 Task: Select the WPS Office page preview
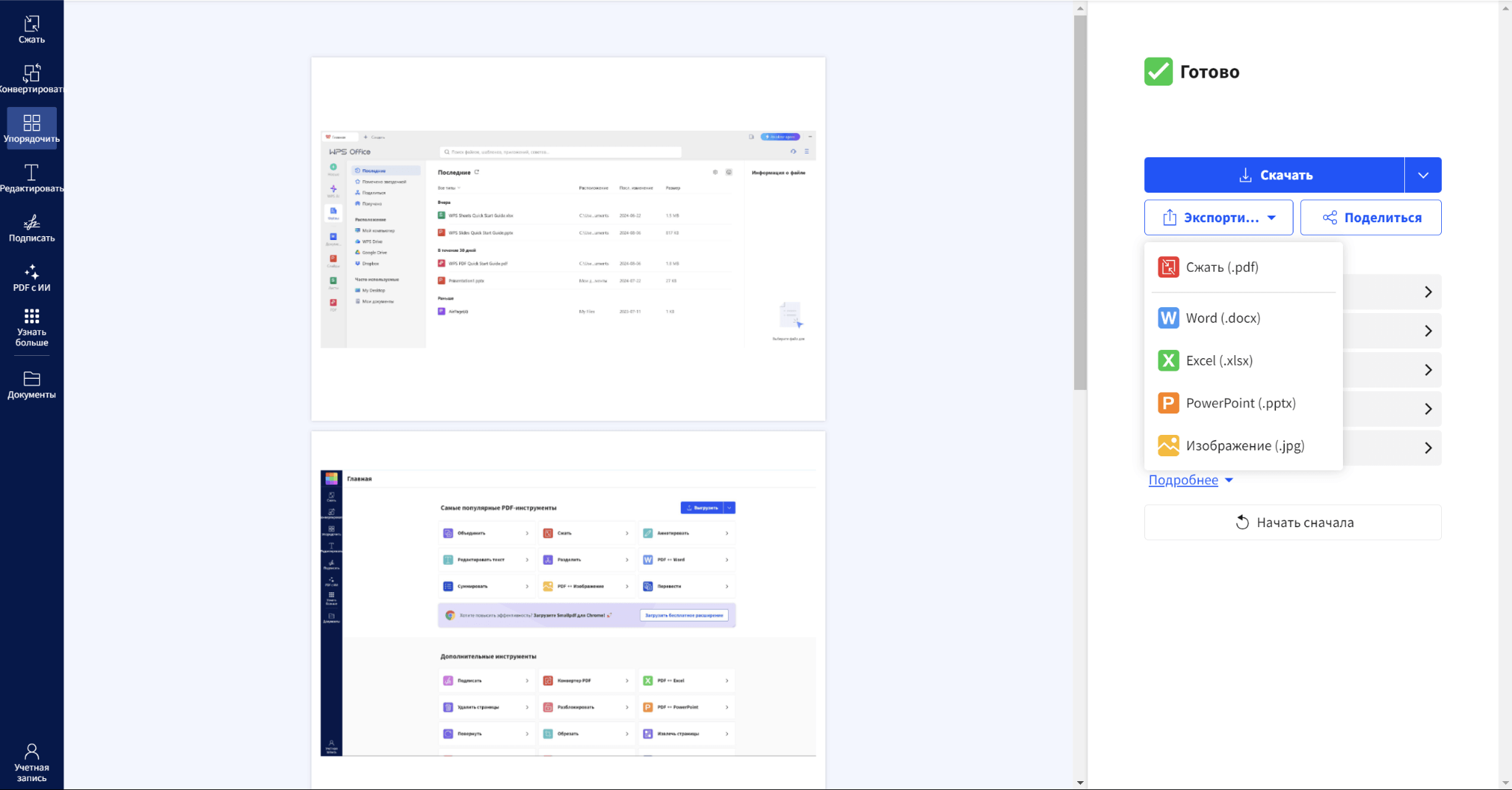pyautogui.click(x=568, y=239)
